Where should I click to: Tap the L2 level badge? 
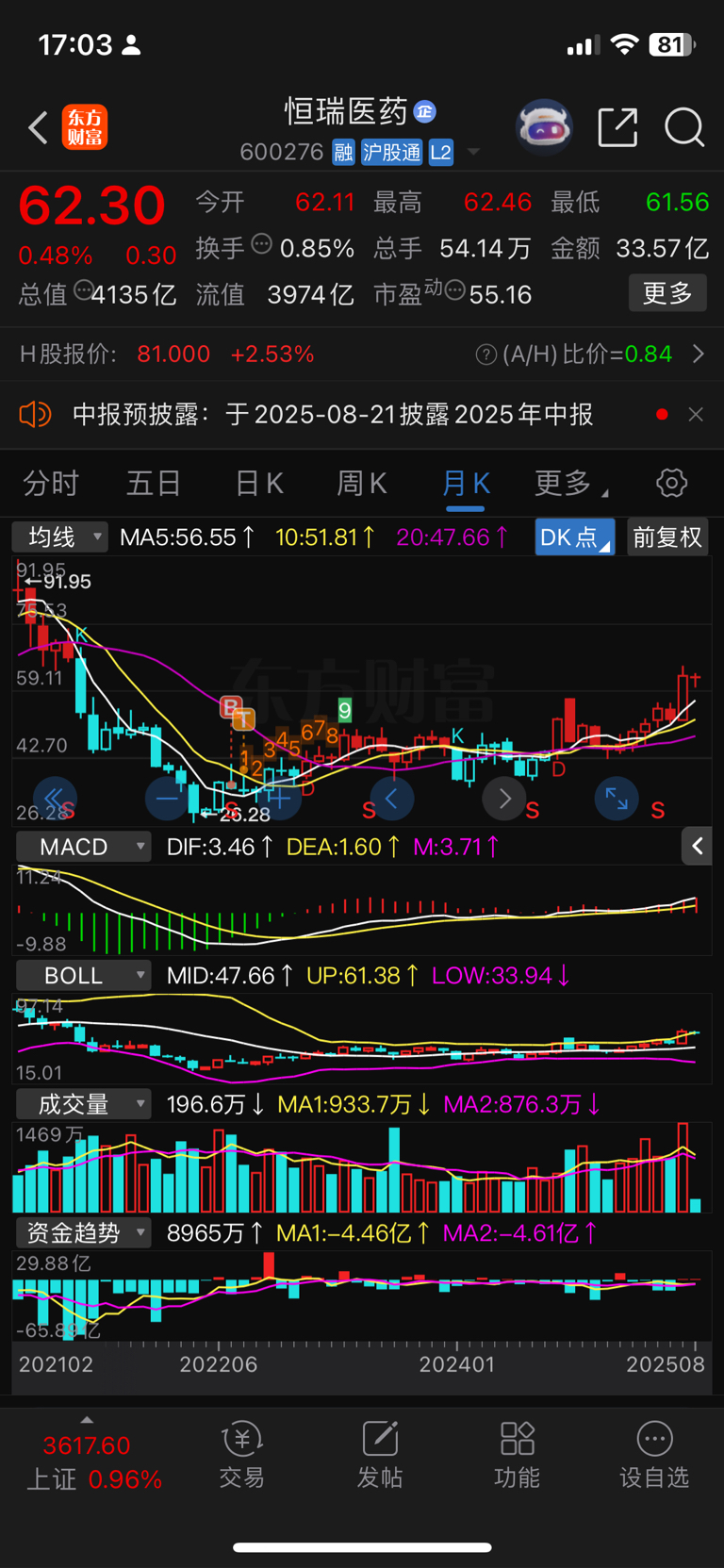pos(440,153)
